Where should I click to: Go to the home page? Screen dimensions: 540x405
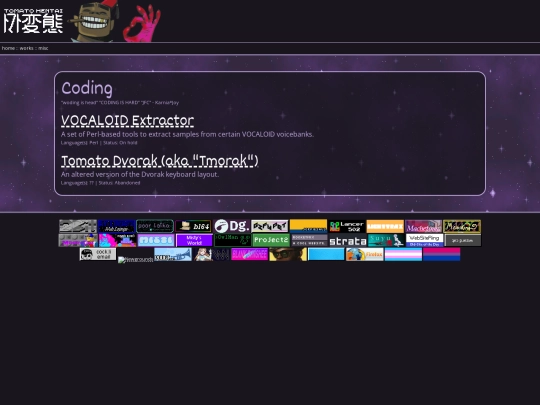click(x=8, y=48)
